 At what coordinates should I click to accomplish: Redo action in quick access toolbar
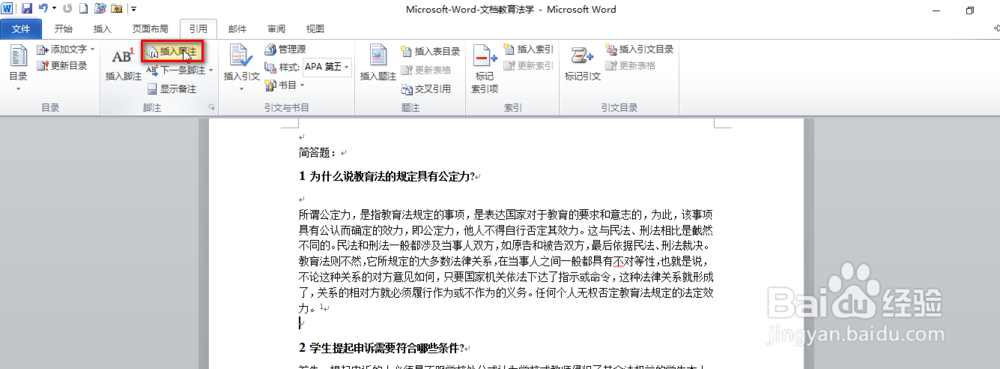tap(68, 9)
